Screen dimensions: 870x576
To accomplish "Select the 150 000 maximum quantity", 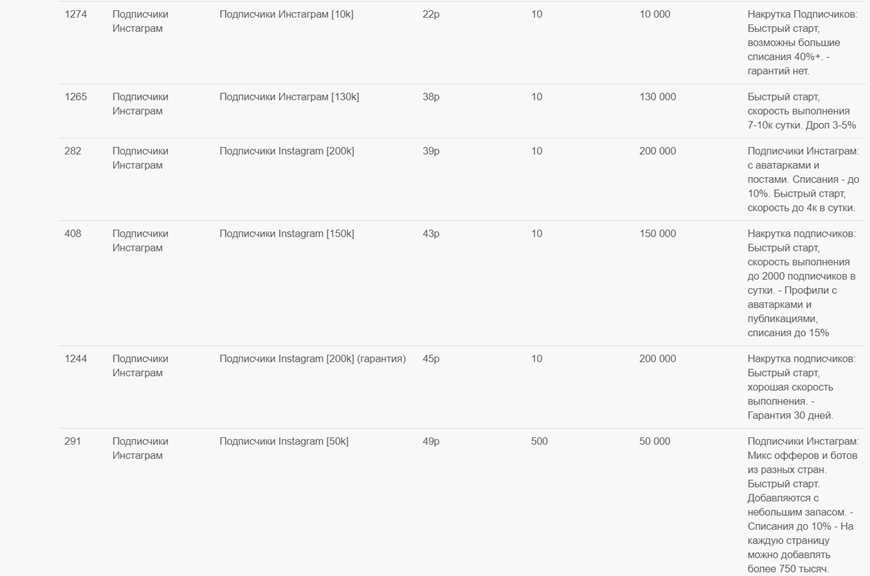I will pyautogui.click(x=658, y=234).
